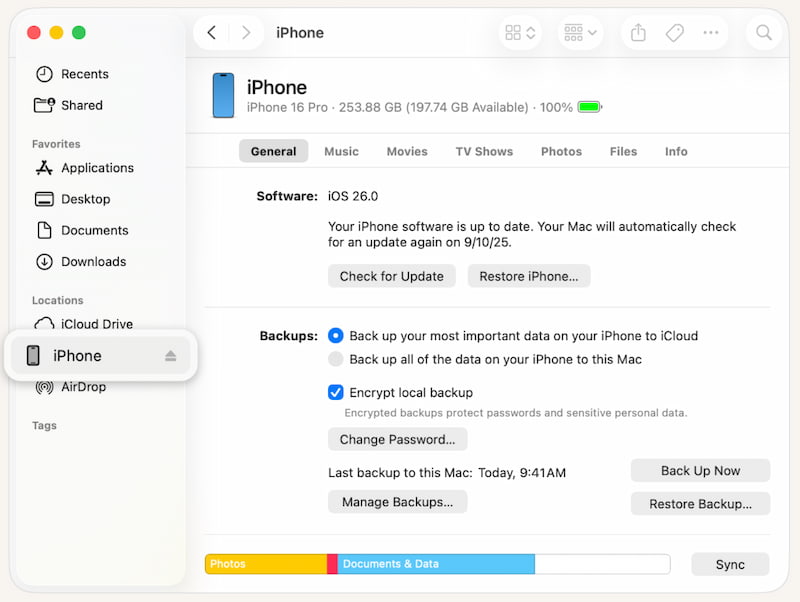
Task: Switch to the TV Shows tab
Action: point(484,151)
